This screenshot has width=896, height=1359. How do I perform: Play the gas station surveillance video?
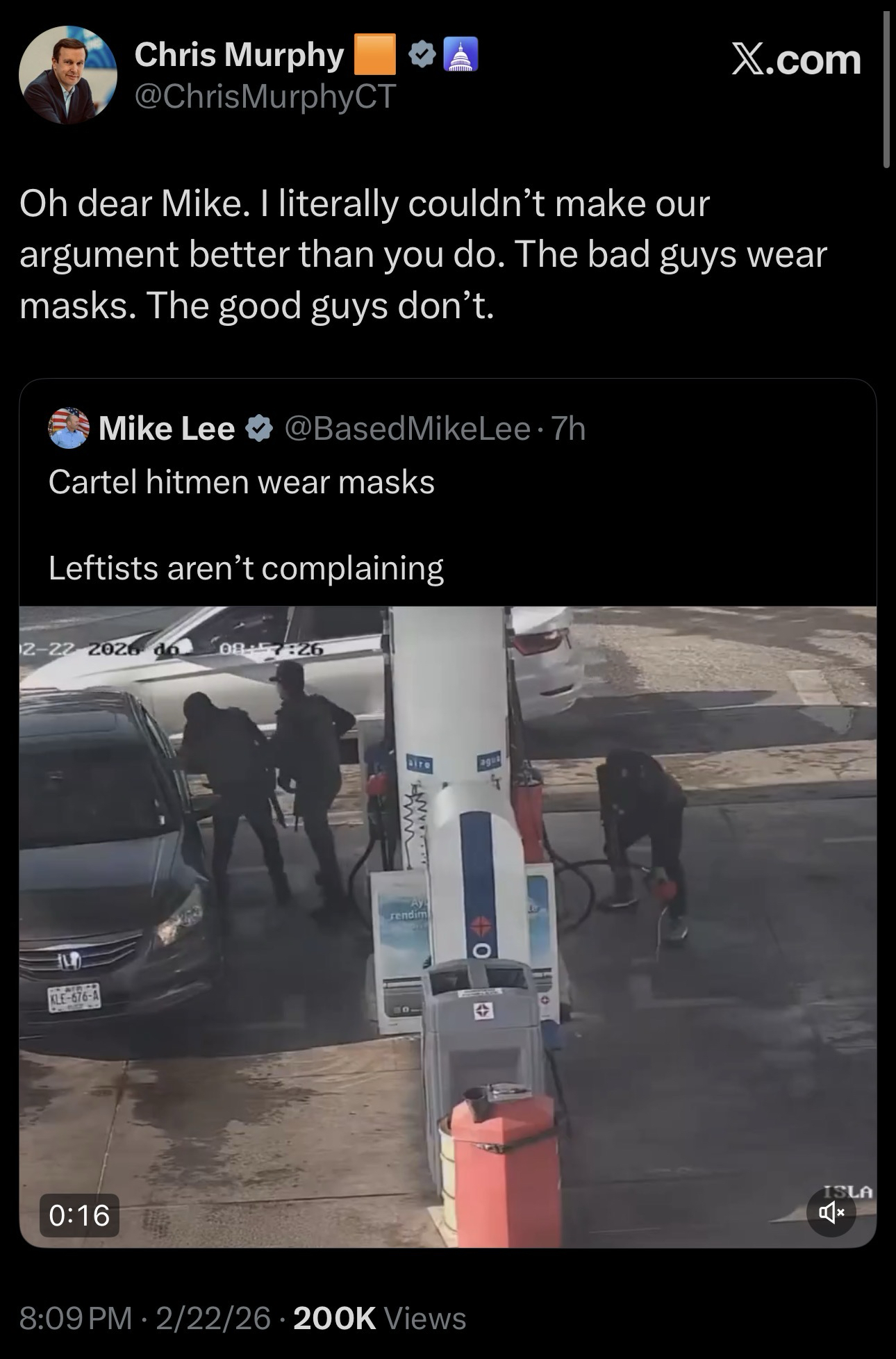coord(448,927)
